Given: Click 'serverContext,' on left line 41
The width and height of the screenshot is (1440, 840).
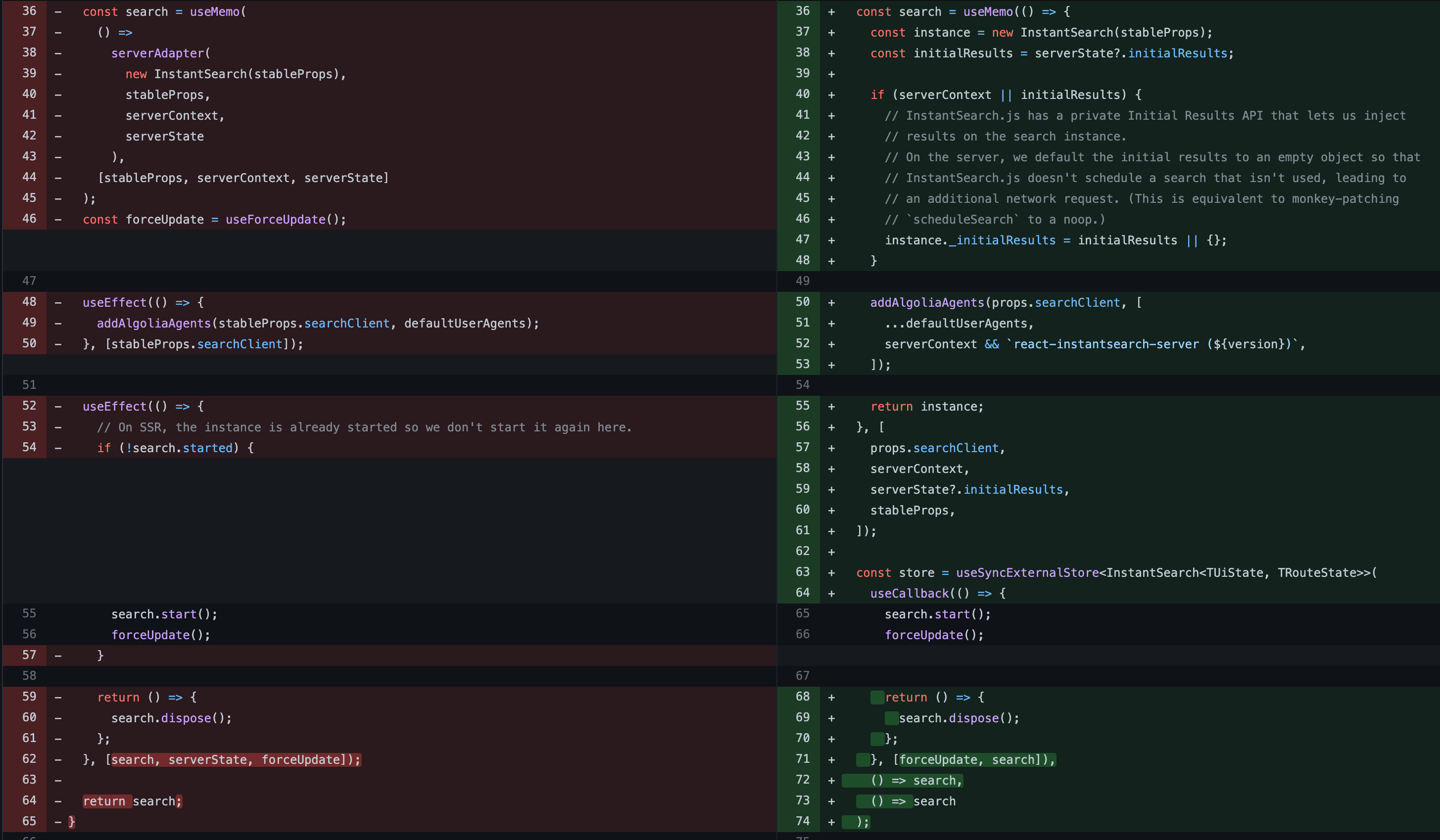Looking at the screenshot, I should point(175,115).
